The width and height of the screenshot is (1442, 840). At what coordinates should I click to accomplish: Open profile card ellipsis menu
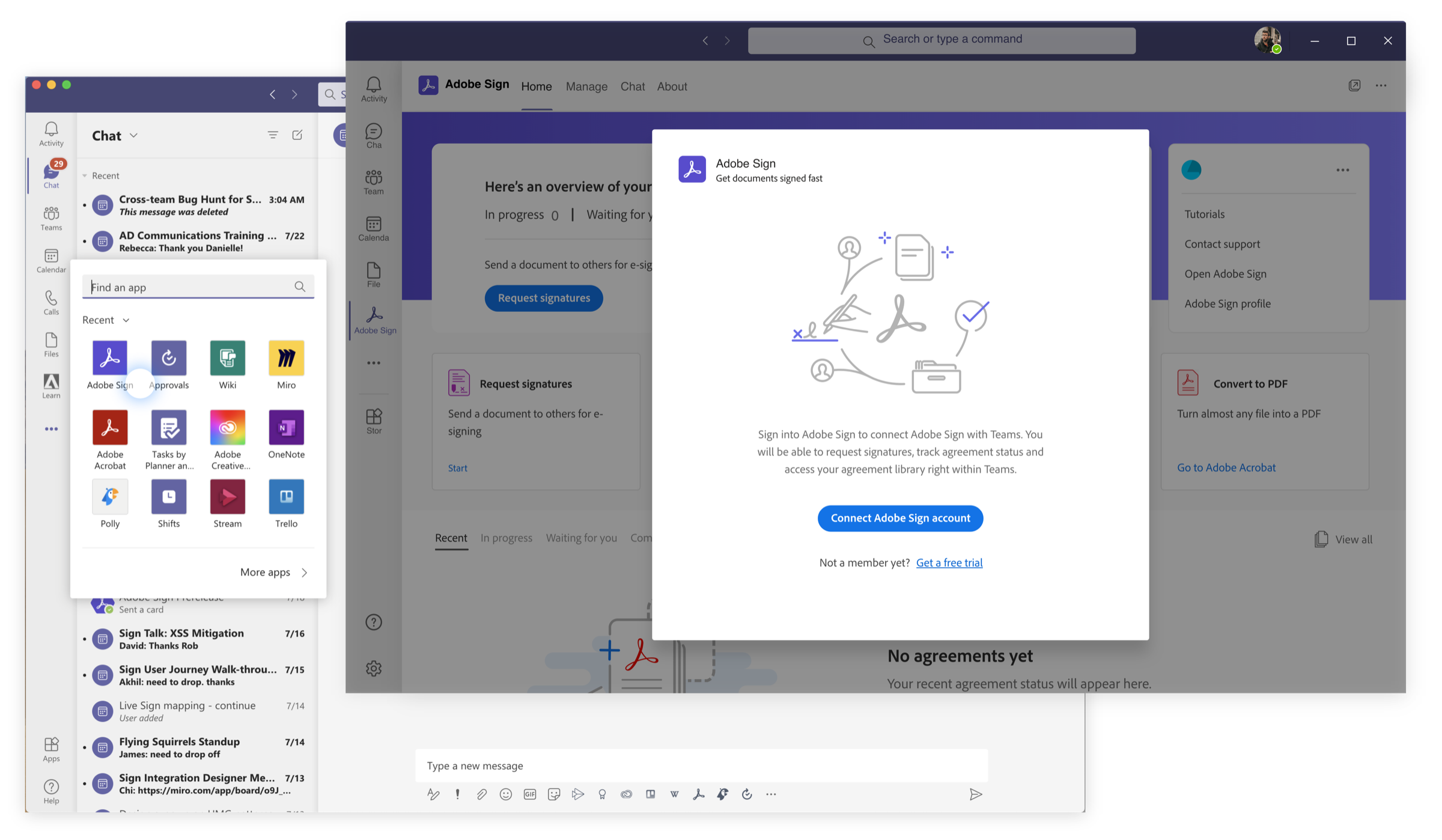pos(1343,170)
